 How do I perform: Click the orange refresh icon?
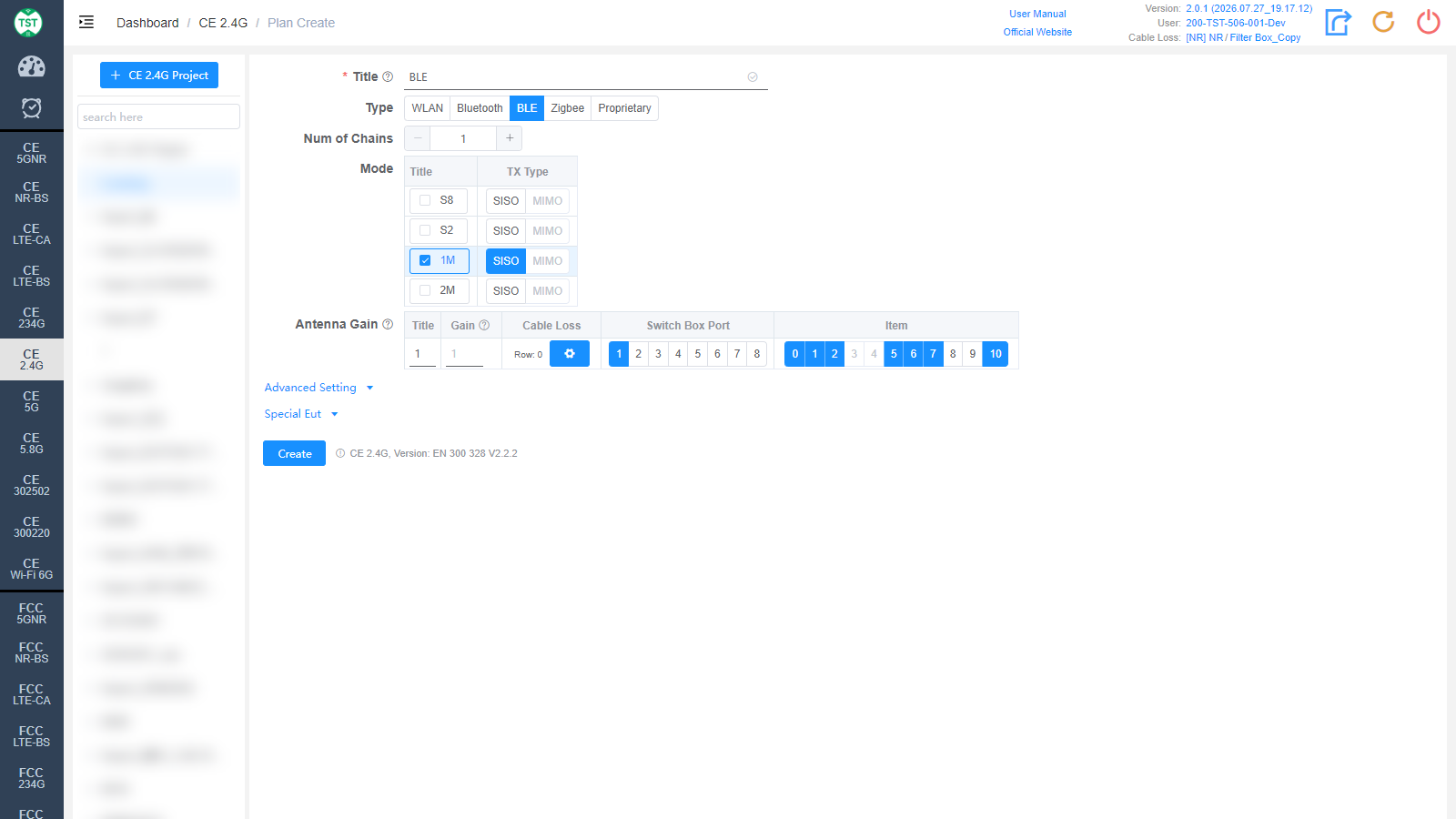point(1383,22)
